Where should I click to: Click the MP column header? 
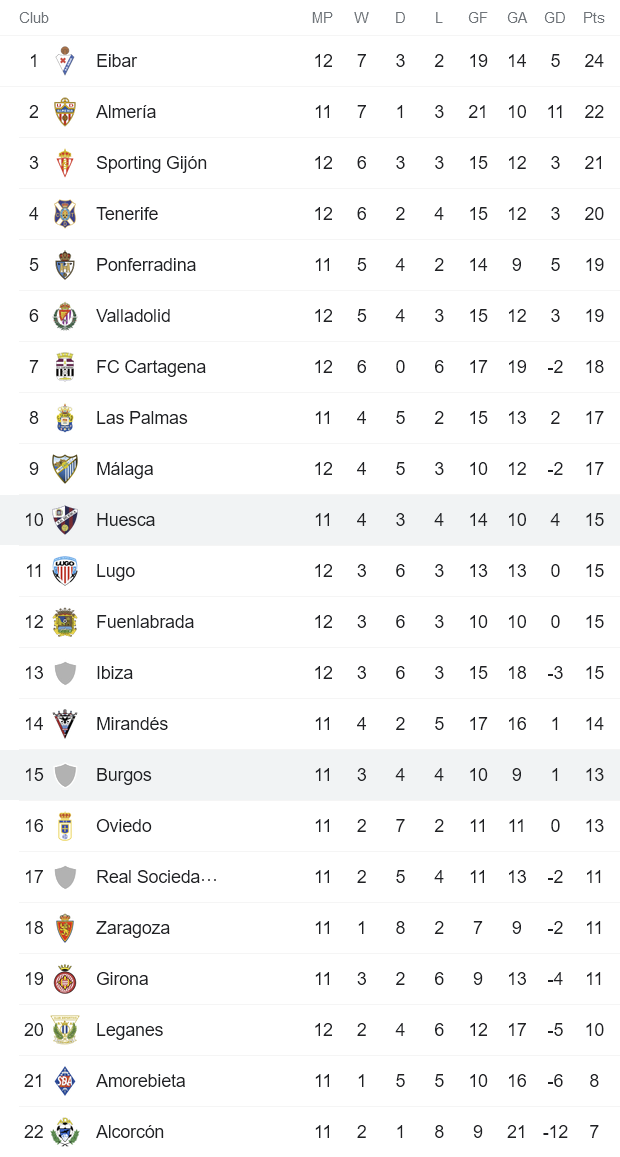[323, 17]
